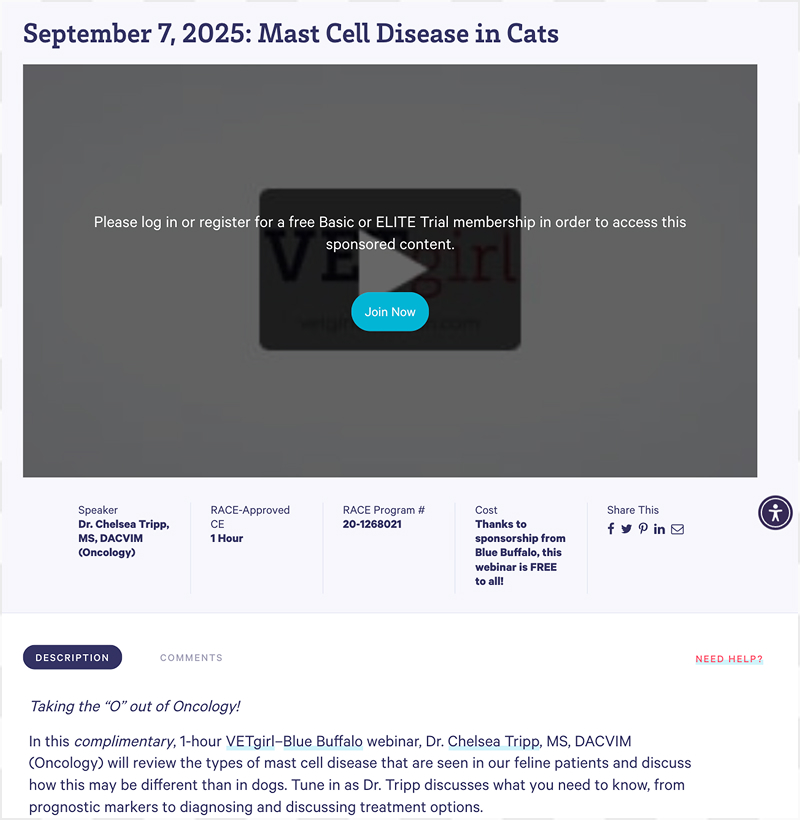
Task: Switch to the Comments tab
Action: (191, 657)
